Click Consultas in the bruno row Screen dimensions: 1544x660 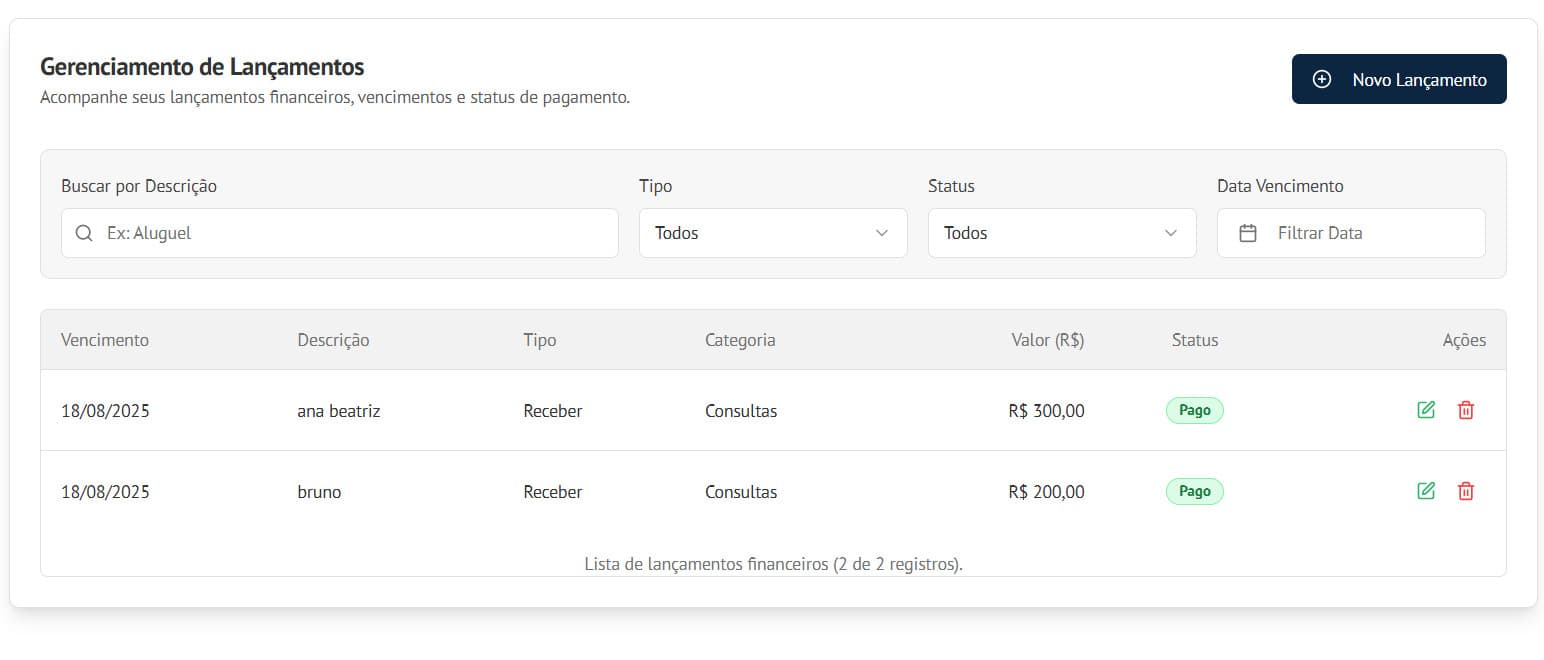(741, 492)
